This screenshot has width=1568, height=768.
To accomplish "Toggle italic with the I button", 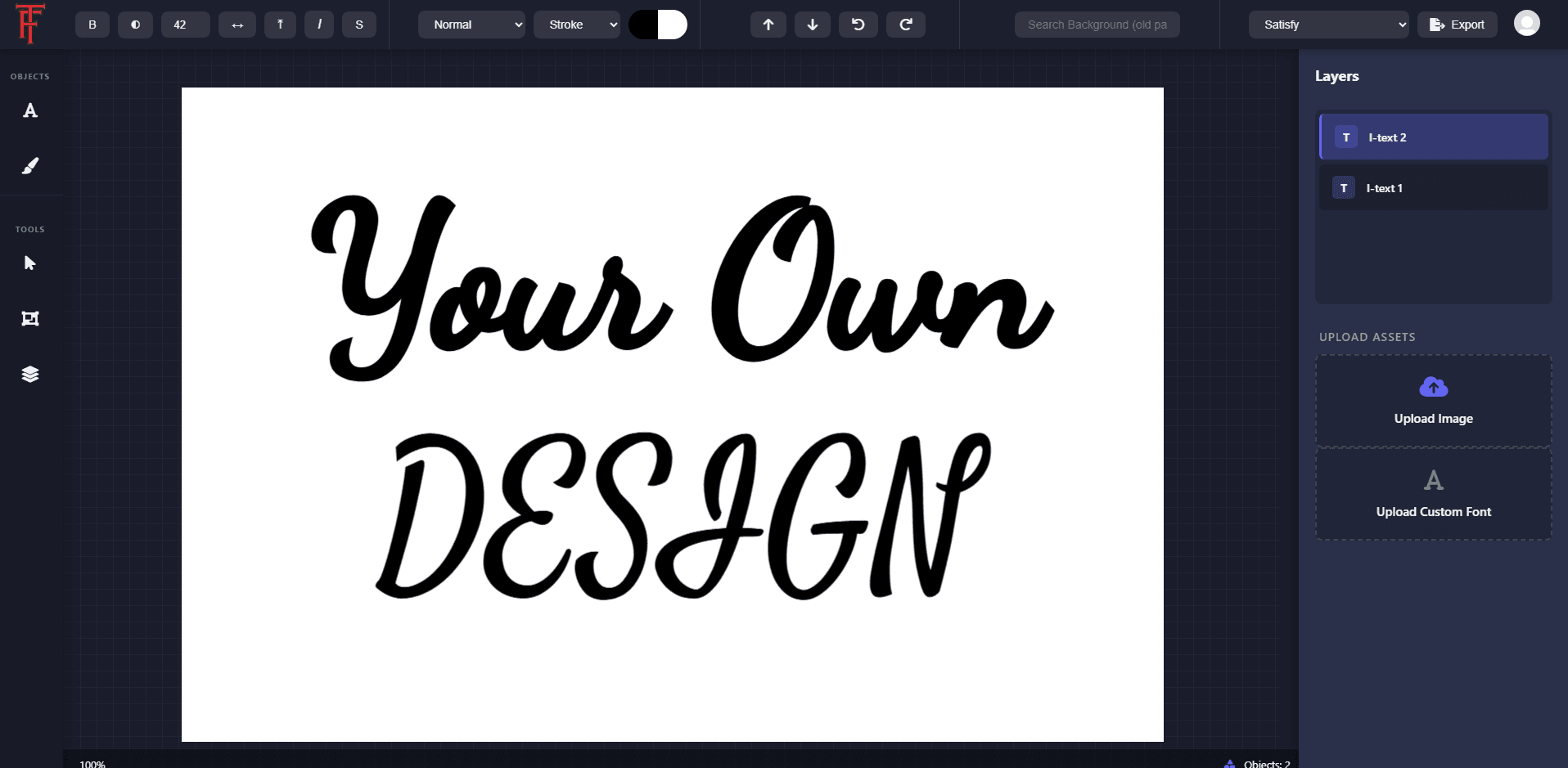I will [x=319, y=25].
